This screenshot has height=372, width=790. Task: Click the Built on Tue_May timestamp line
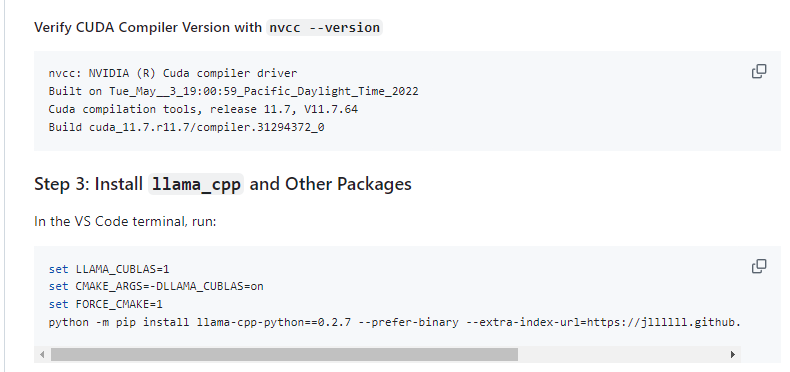(x=233, y=91)
